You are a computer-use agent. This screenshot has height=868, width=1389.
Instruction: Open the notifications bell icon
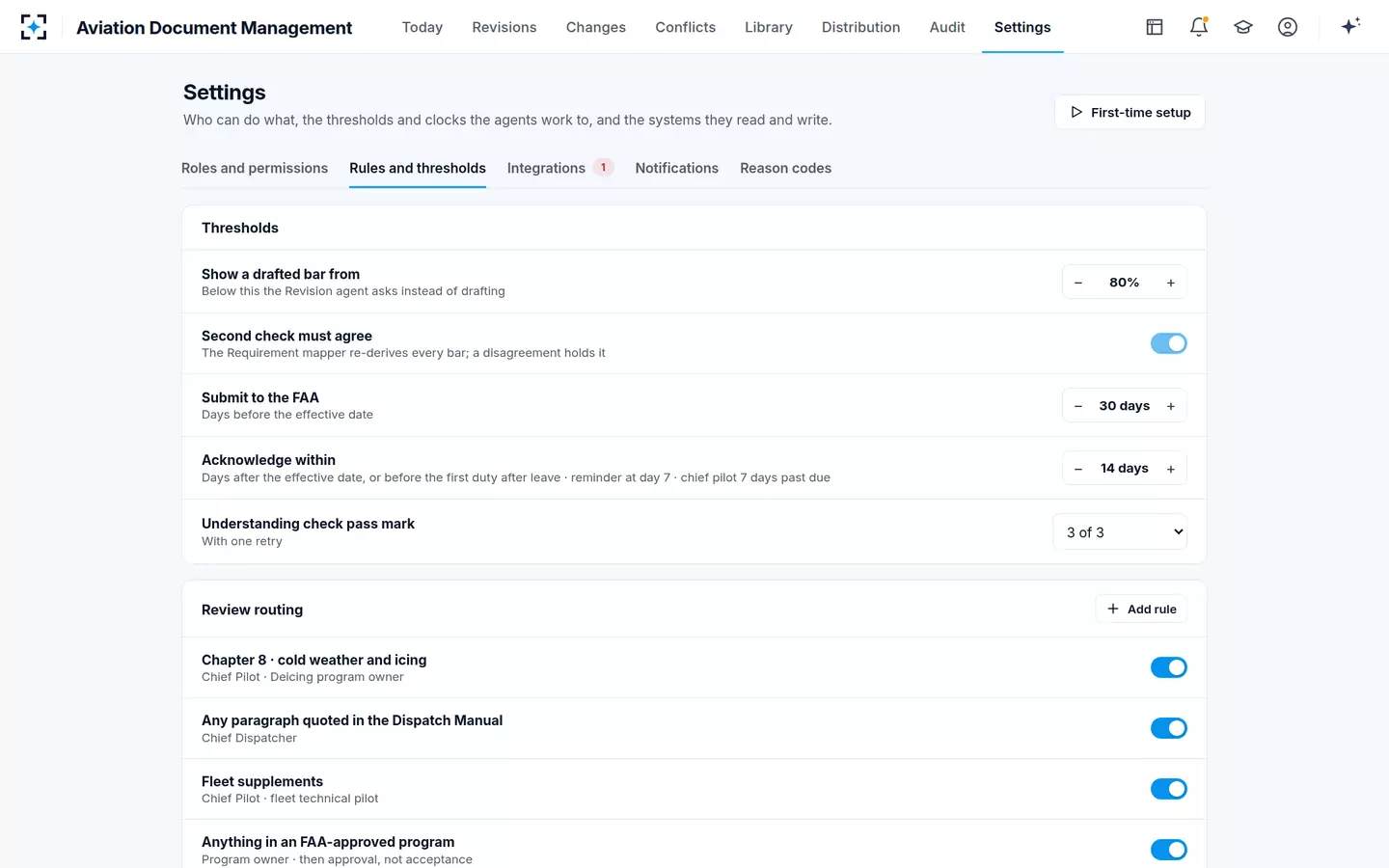click(x=1199, y=27)
